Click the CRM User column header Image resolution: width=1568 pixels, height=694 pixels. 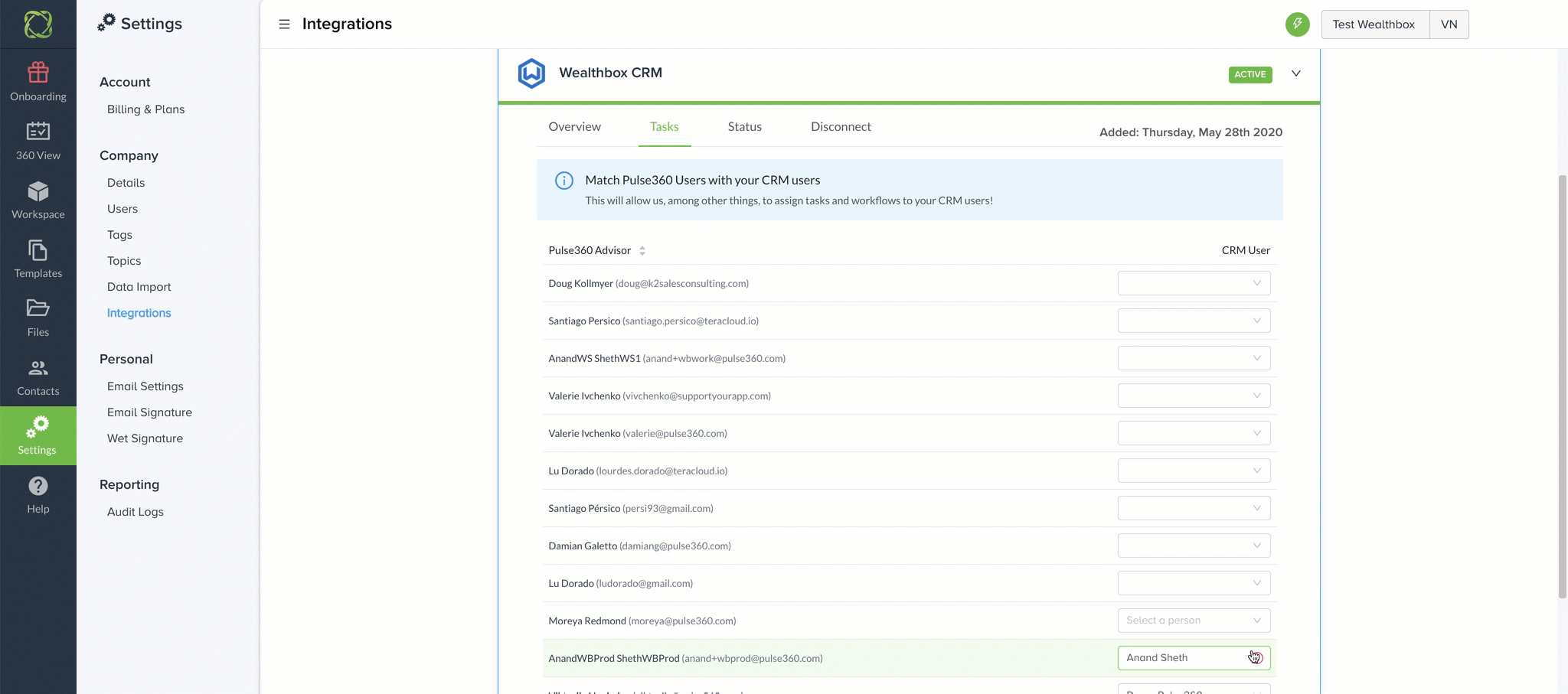(1246, 250)
